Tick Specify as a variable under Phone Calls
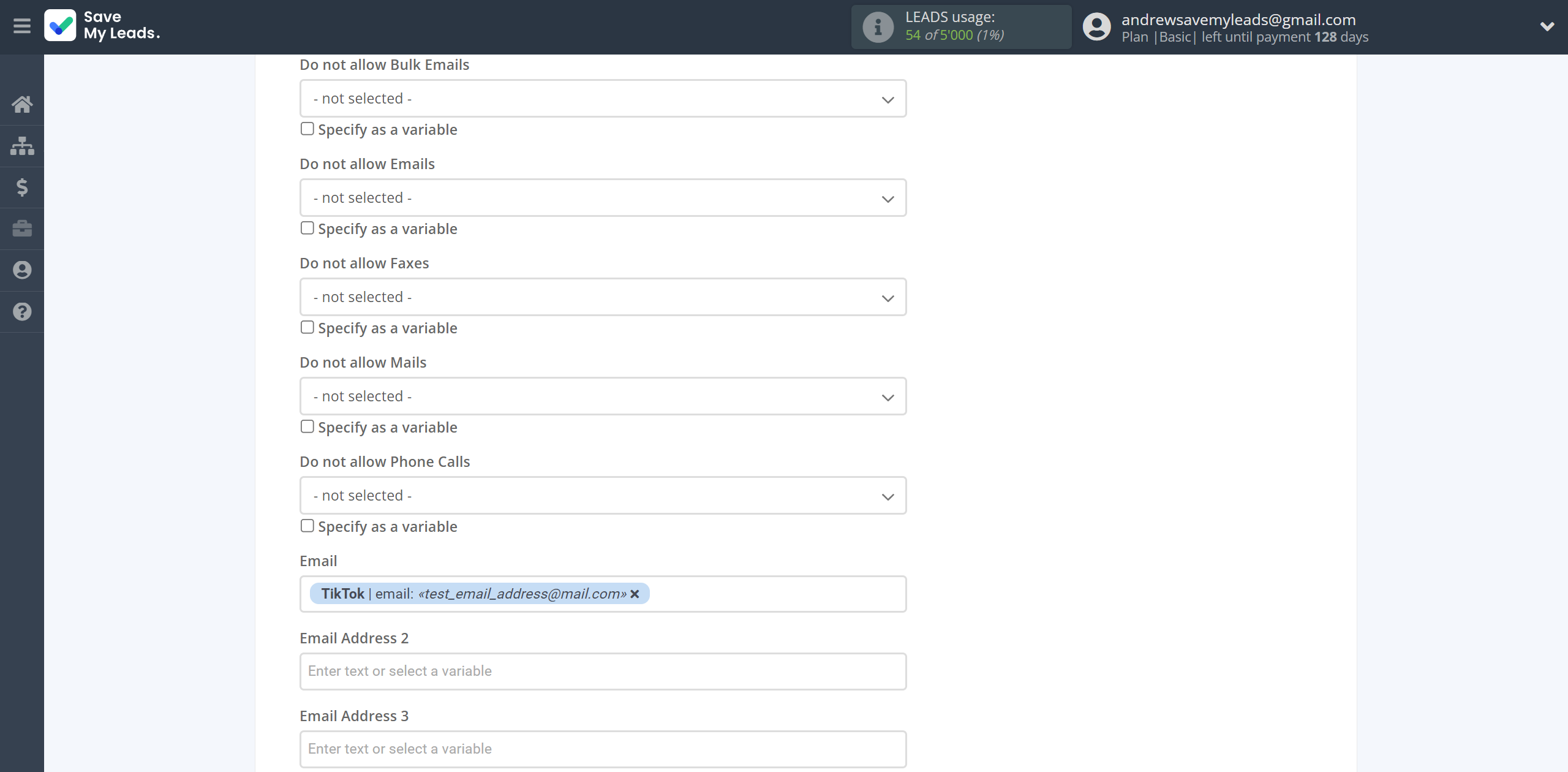This screenshot has width=1568, height=772. (307, 526)
